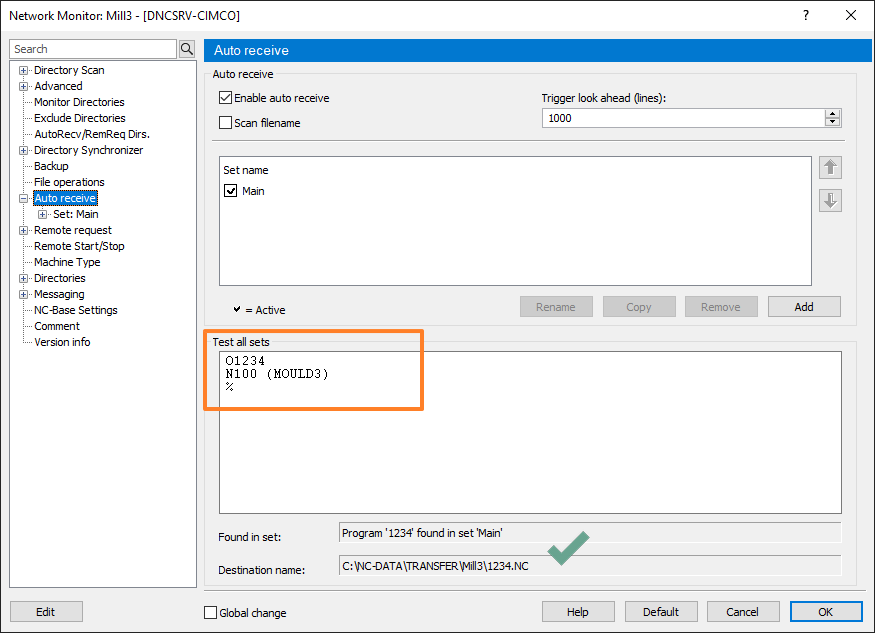Enable Global change checkbox

[x=210, y=612]
